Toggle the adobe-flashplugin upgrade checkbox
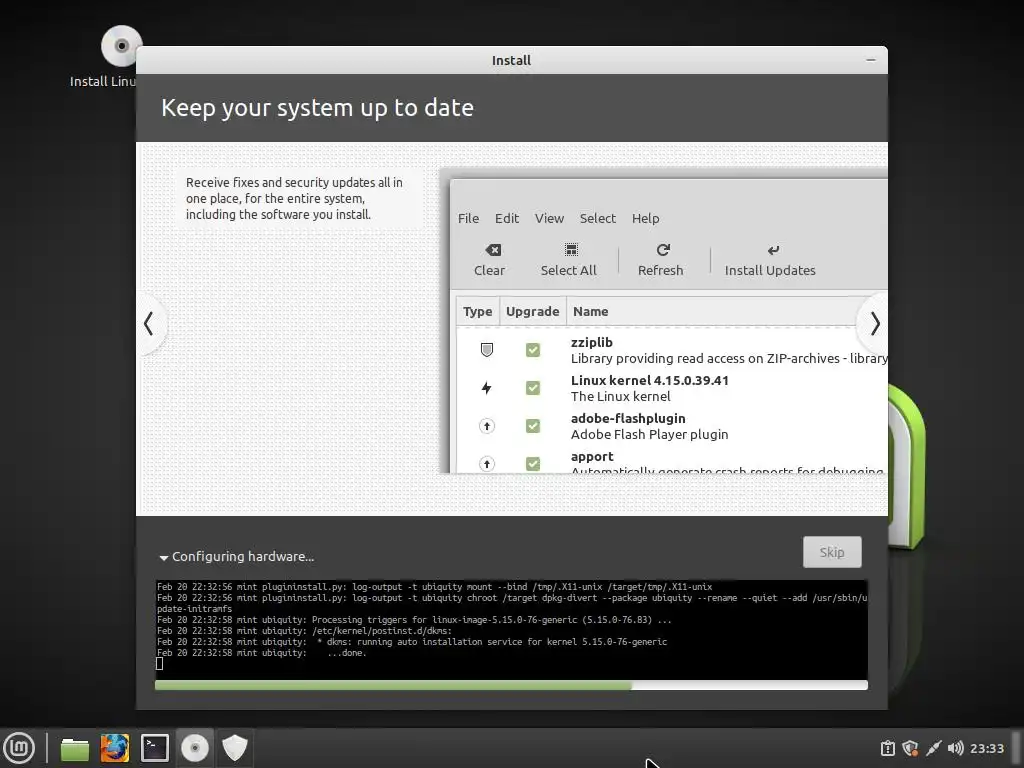1024x768 pixels. (533, 426)
